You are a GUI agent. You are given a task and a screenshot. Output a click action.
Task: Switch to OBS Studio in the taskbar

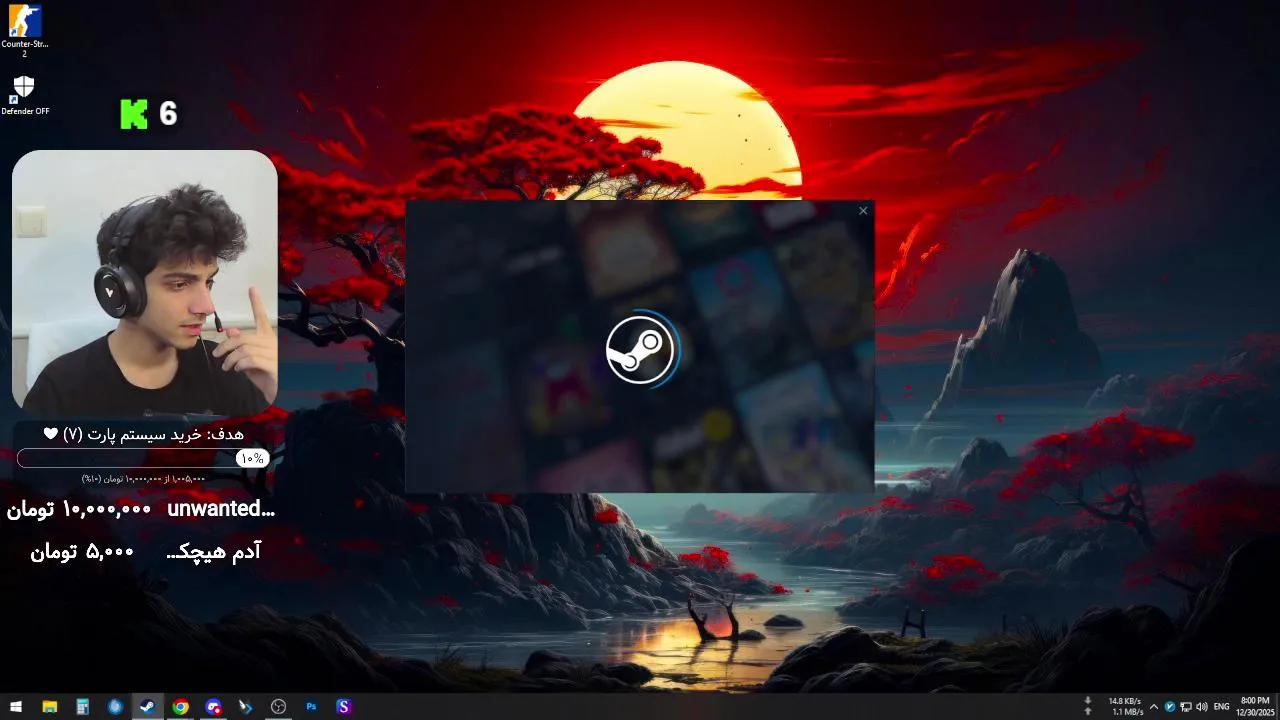(279, 706)
